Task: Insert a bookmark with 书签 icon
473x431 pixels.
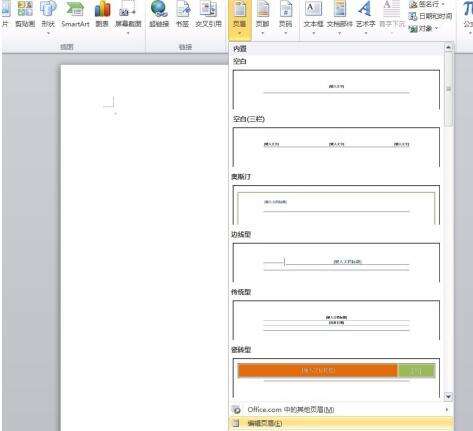Action: tap(183, 15)
